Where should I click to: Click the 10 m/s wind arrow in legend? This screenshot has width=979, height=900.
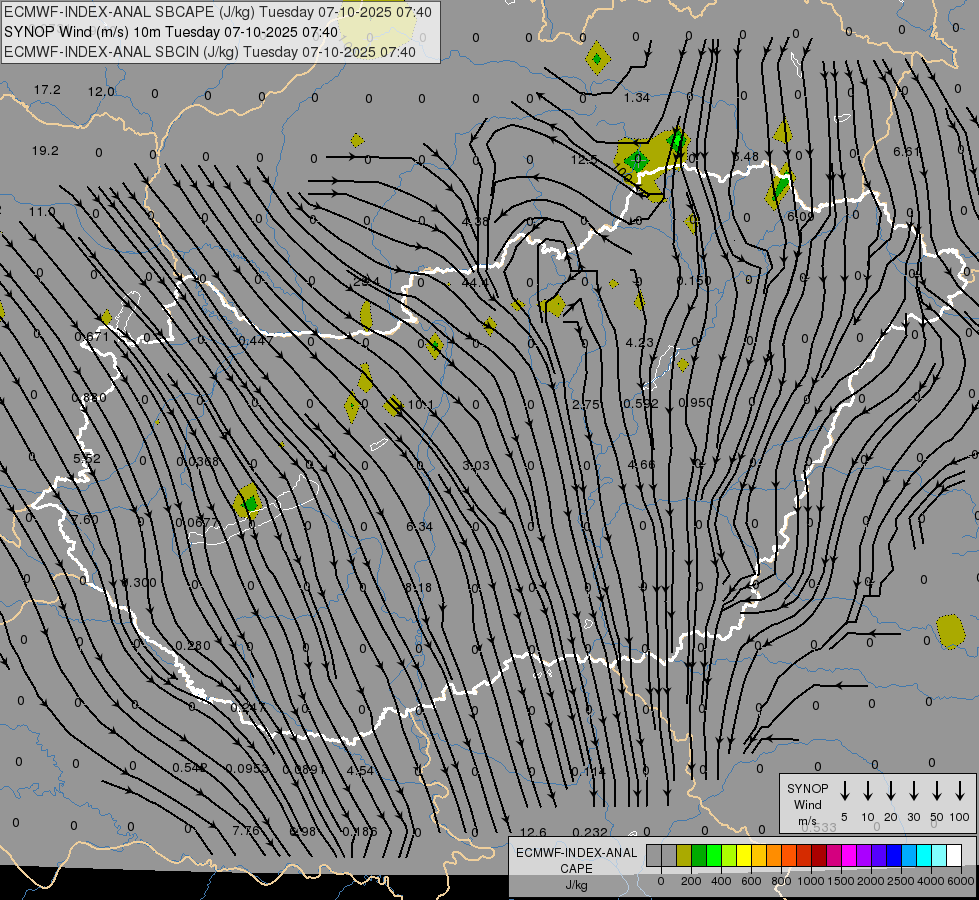pyautogui.click(x=868, y=791)
